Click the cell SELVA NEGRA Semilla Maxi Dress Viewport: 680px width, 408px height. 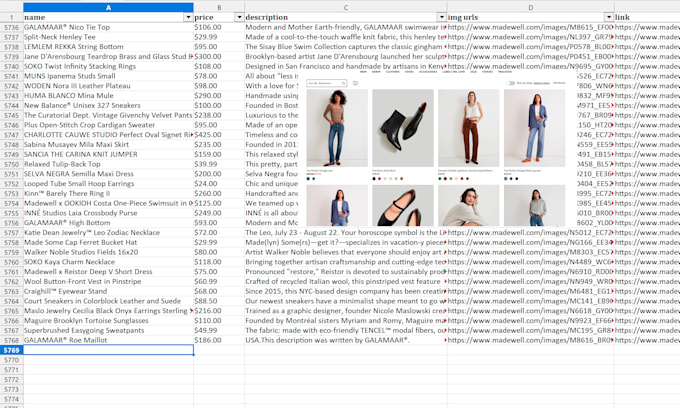coord(108,174)
